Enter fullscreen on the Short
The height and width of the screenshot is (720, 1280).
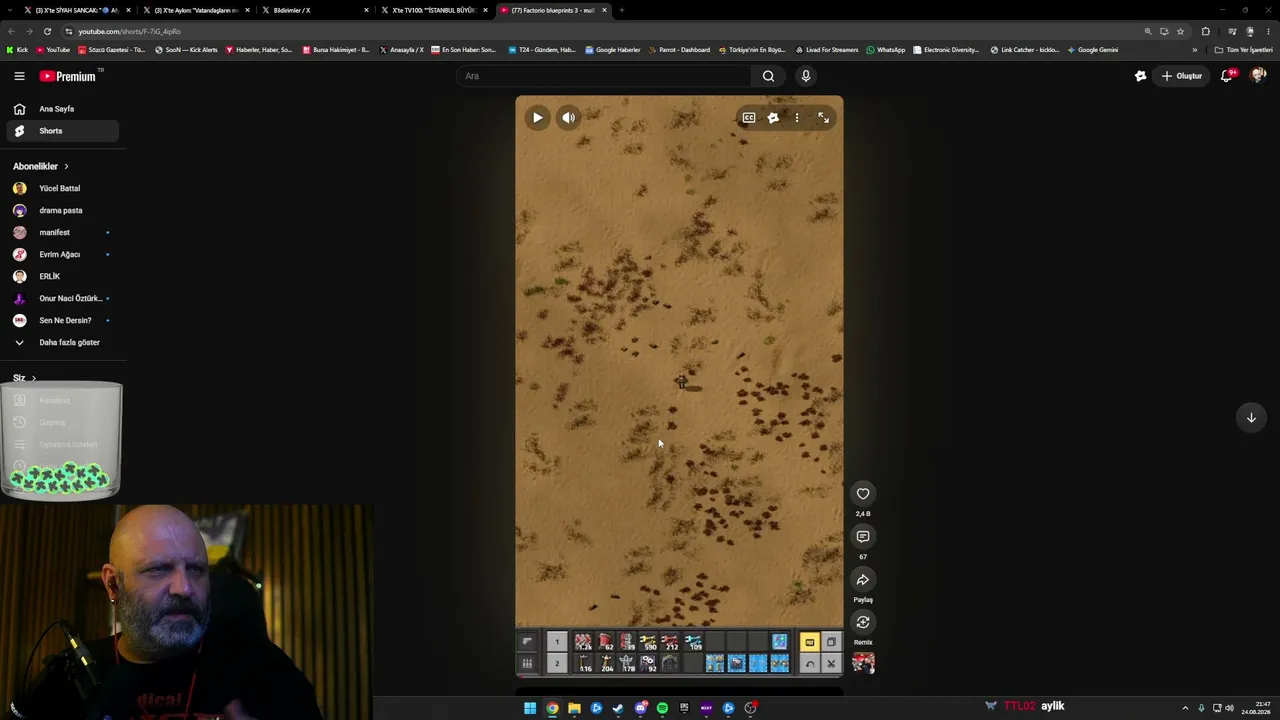point(823,118)
